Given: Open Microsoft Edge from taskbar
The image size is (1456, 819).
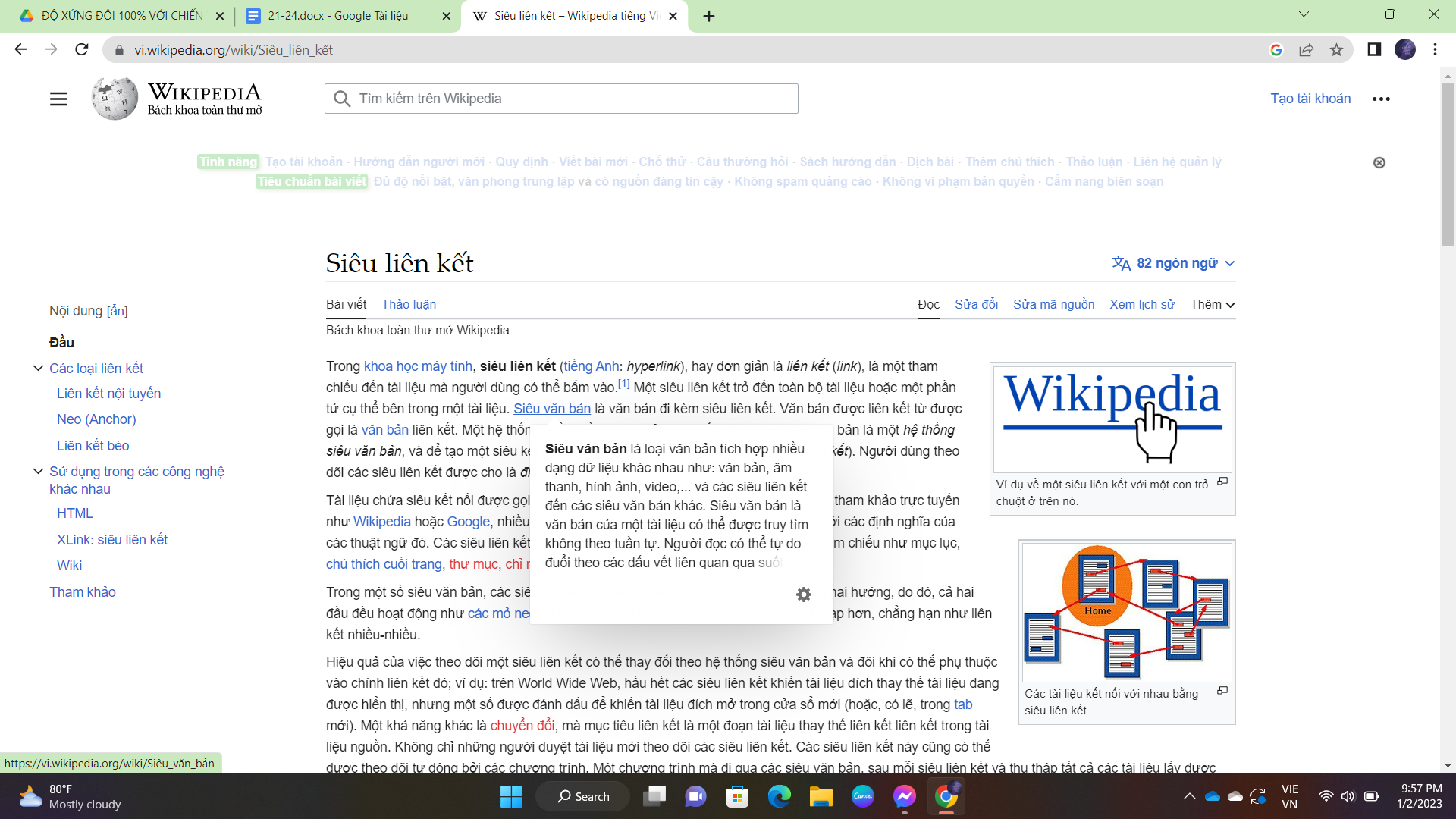Looking at the screenshot, I should point(779,796).
